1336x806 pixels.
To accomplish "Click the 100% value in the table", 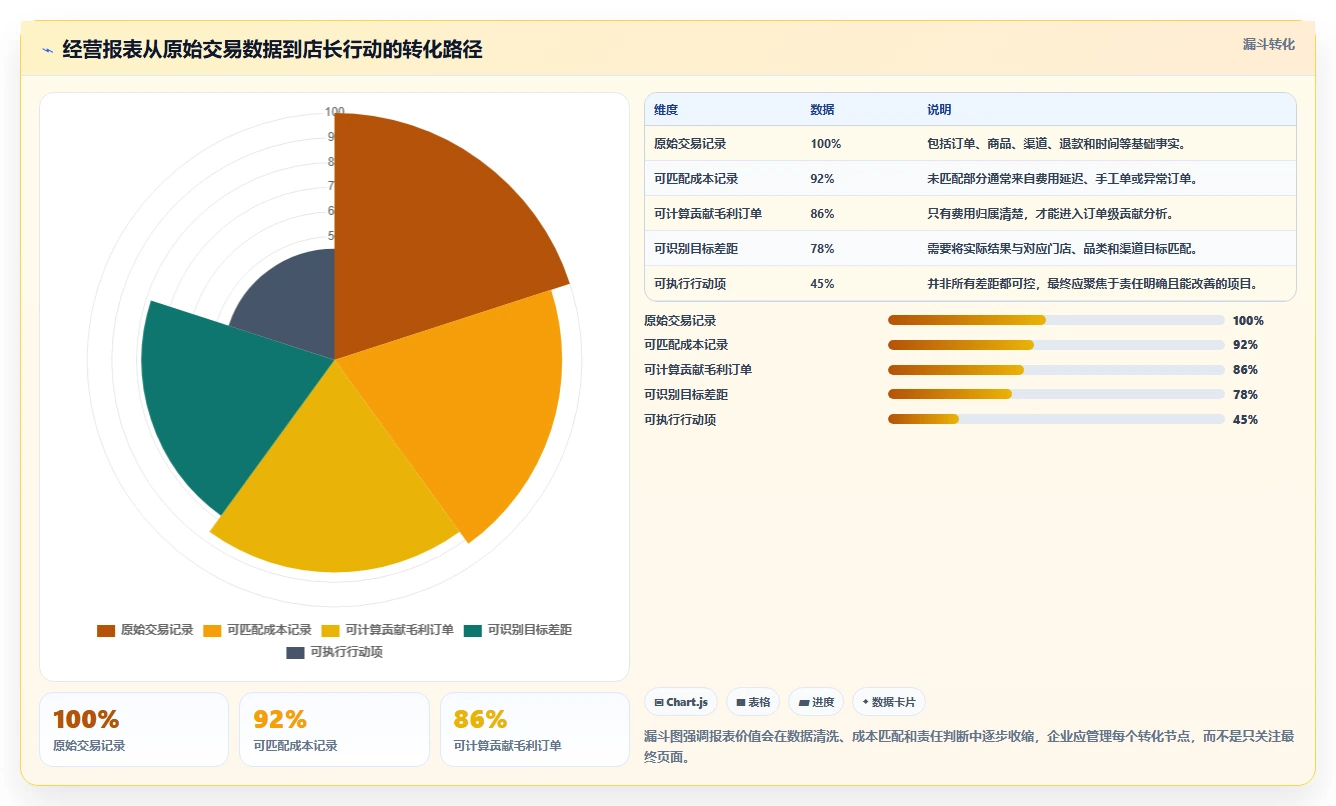I will [826, 144].
